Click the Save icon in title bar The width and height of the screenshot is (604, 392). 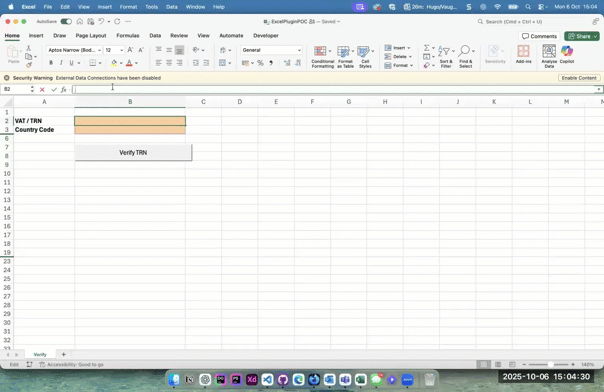tap(91, 22)
